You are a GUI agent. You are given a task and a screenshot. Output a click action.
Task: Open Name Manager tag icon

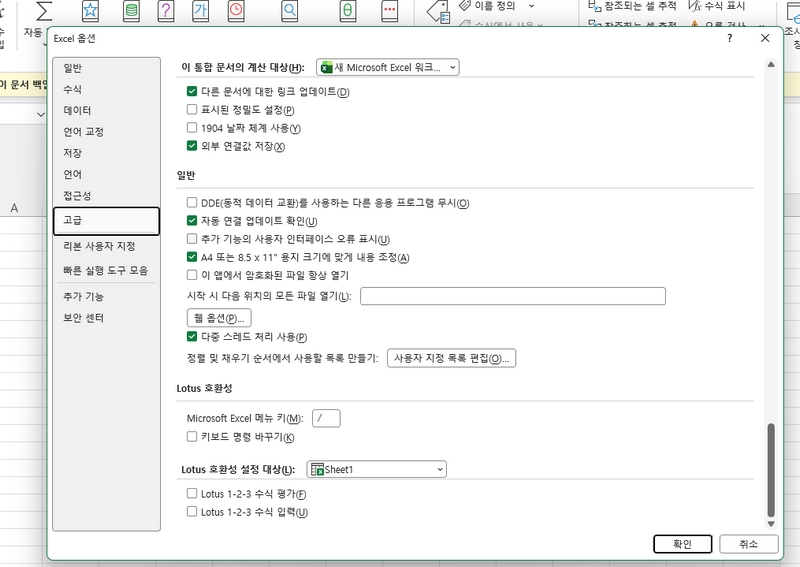point(439,12)
